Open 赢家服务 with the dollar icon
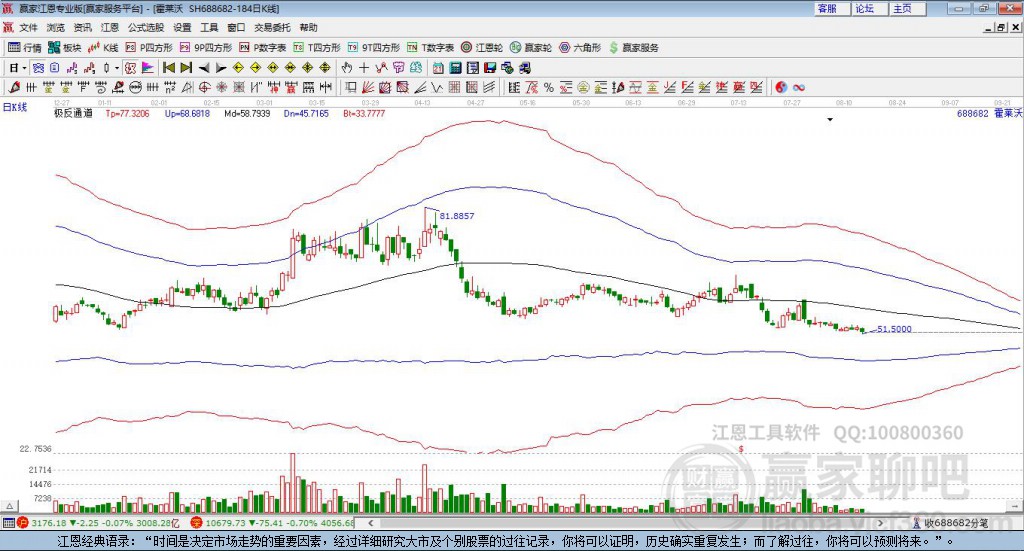 coord(633,48)
